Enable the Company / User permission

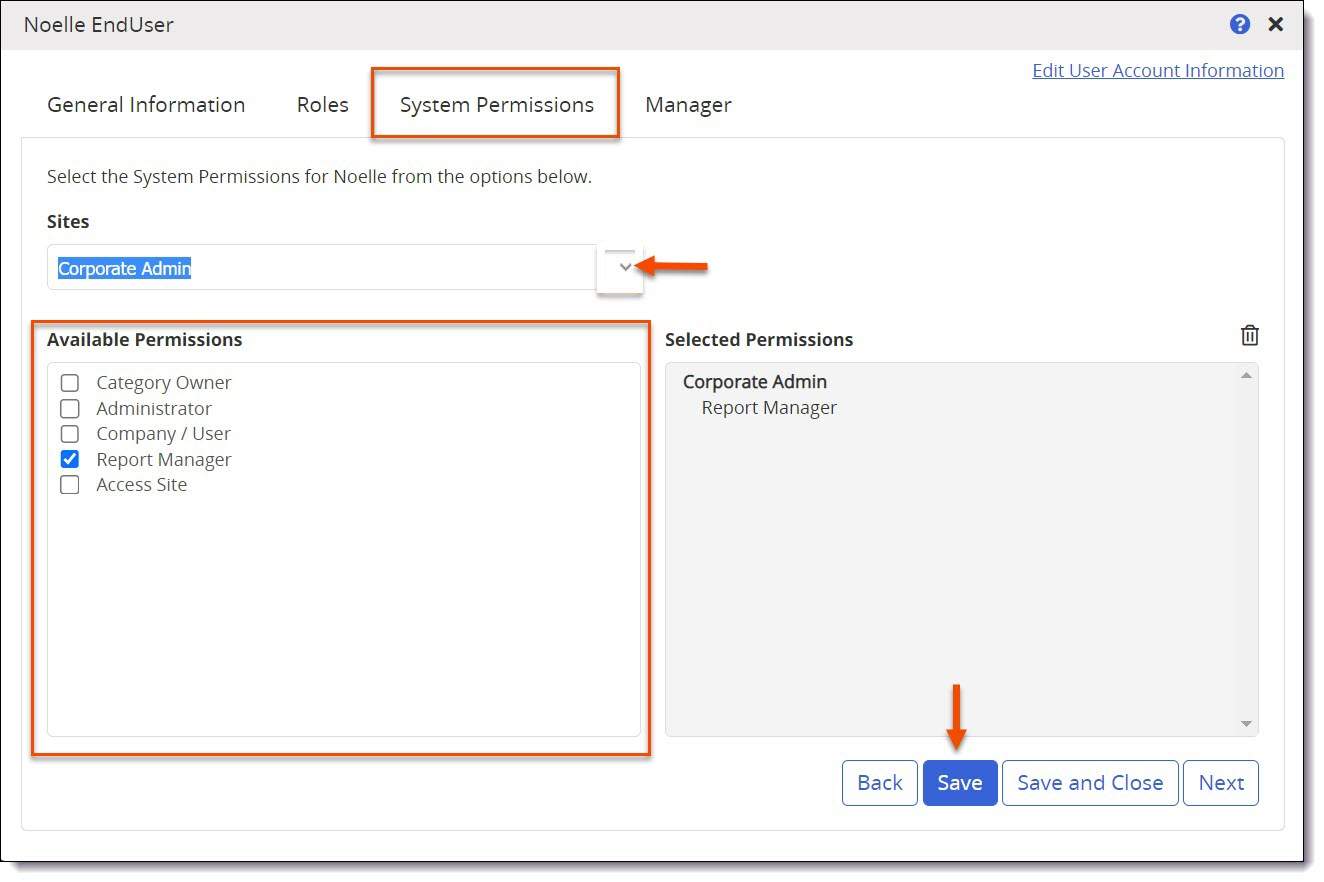coord(69,433)
